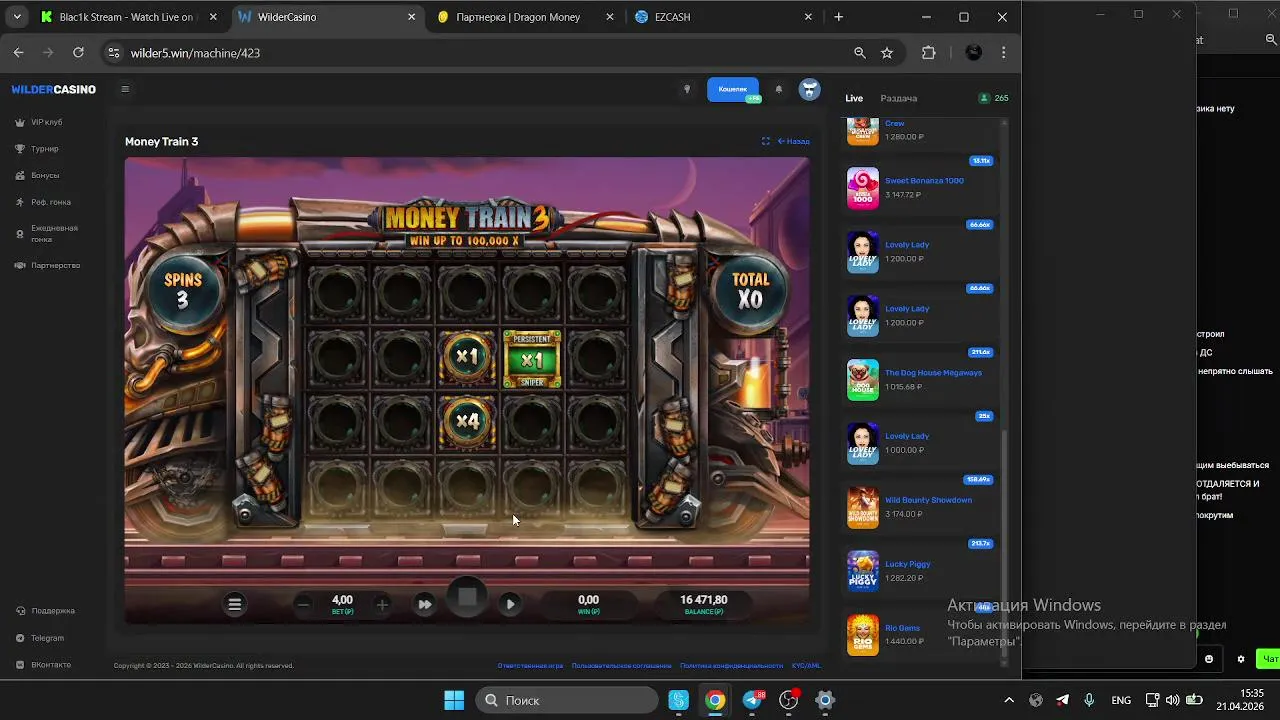Image resolution: width=1280 pixels, height=720 pixels.
Task: Increase the bet with the plus button
Action: pyautogui.click(x=382, y=604)
